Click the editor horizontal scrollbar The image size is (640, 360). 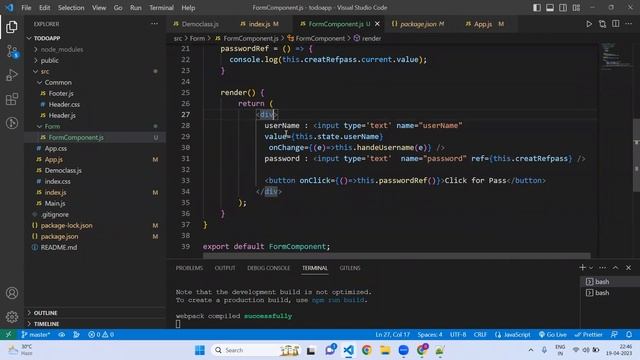[x=396, y=256]
